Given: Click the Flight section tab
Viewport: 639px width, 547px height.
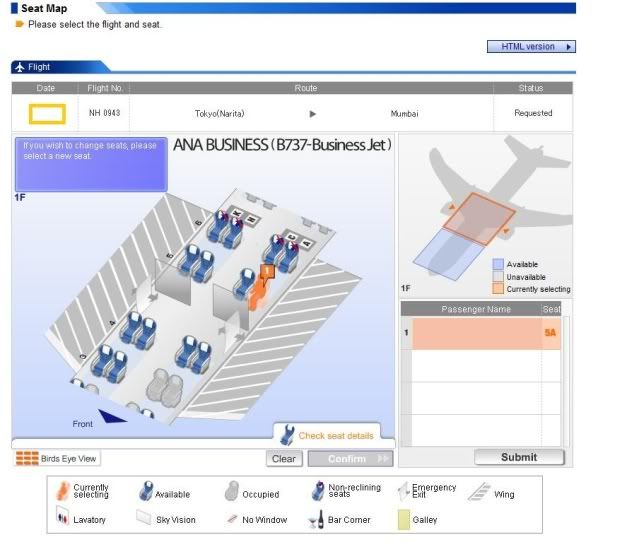Looking at the screenshot, I should pos(60,67).
